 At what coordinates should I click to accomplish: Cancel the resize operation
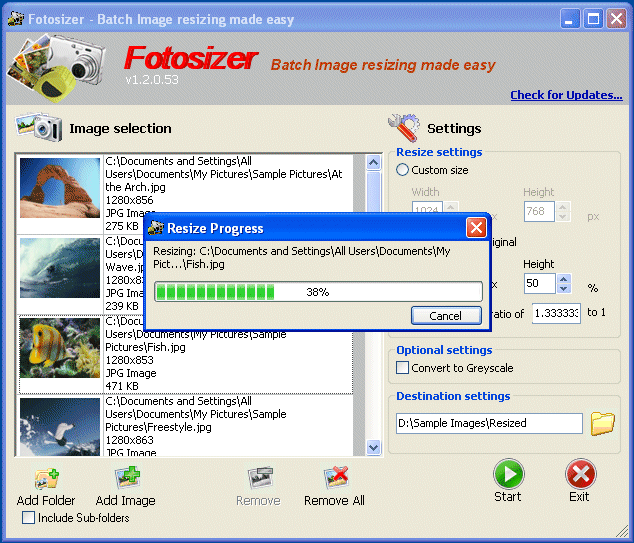tap(446, 315)
